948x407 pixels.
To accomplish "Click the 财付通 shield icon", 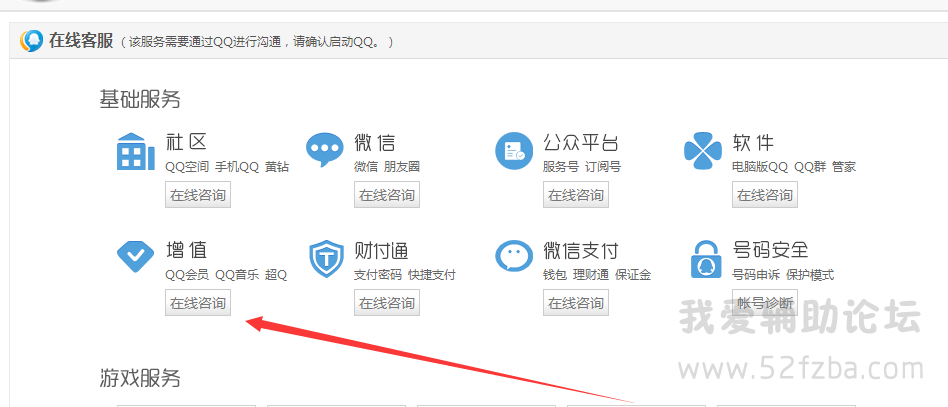I will point(326,259).
